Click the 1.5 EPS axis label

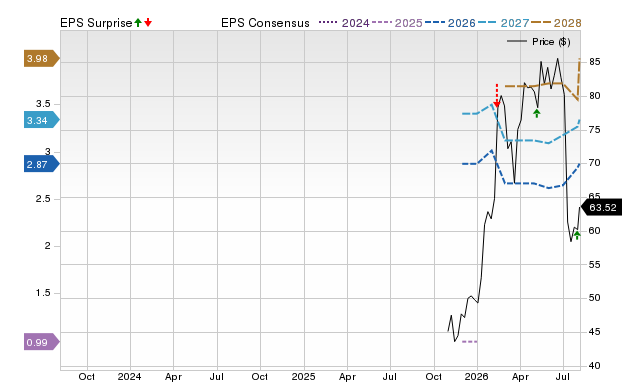(43, 293)
